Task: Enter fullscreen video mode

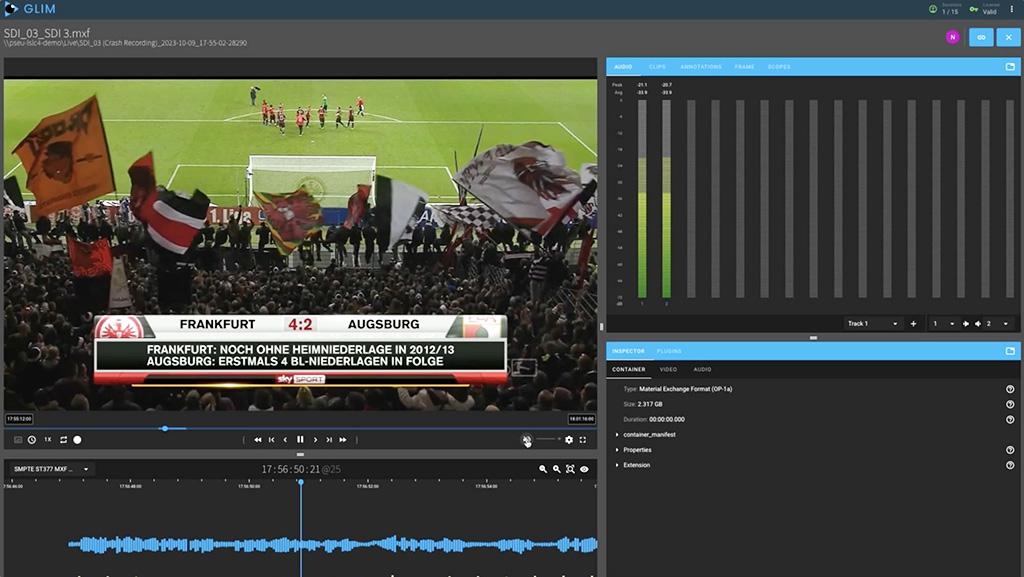Action: click(583, 440)
